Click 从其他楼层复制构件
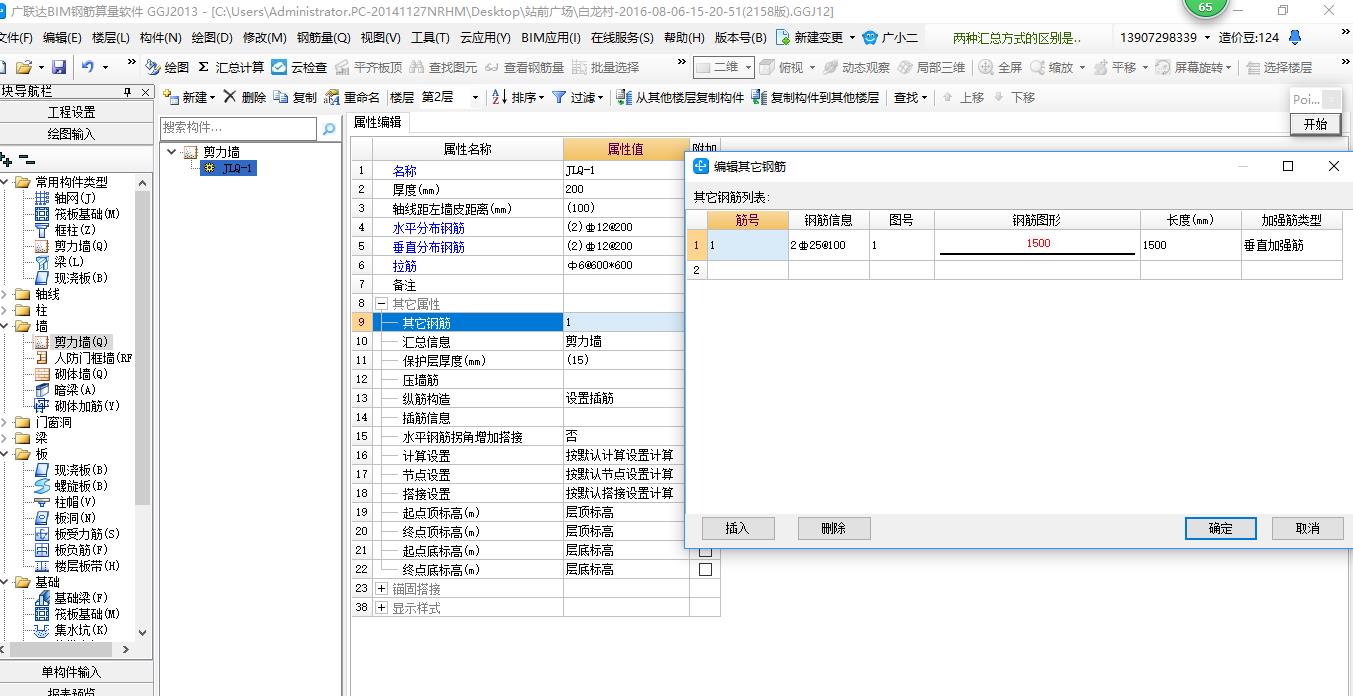This screenshot has height=696, width=1353. coord(680,97)
